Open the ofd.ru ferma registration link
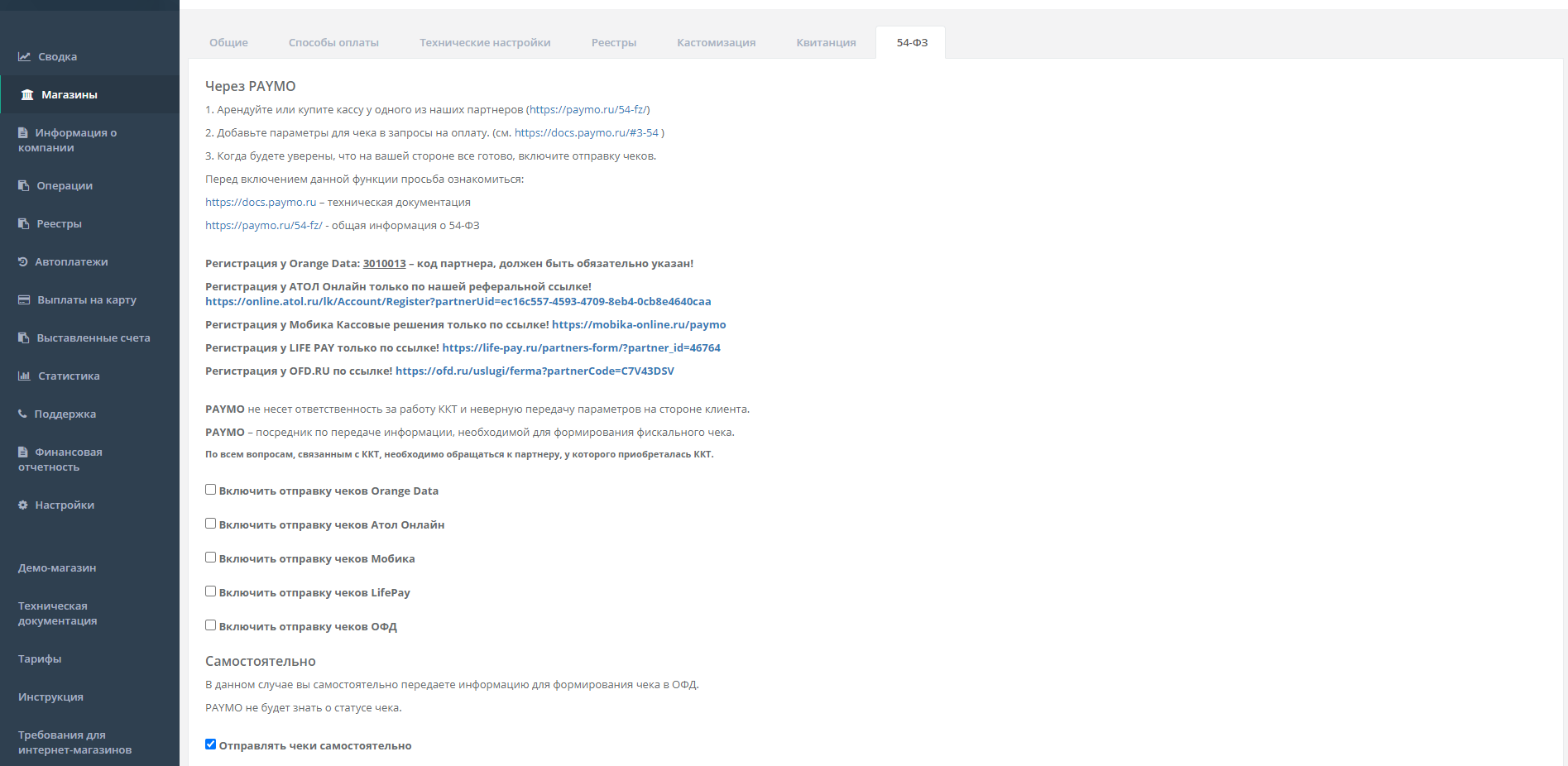Viewport: 1568px width, 766px height. 535,371
